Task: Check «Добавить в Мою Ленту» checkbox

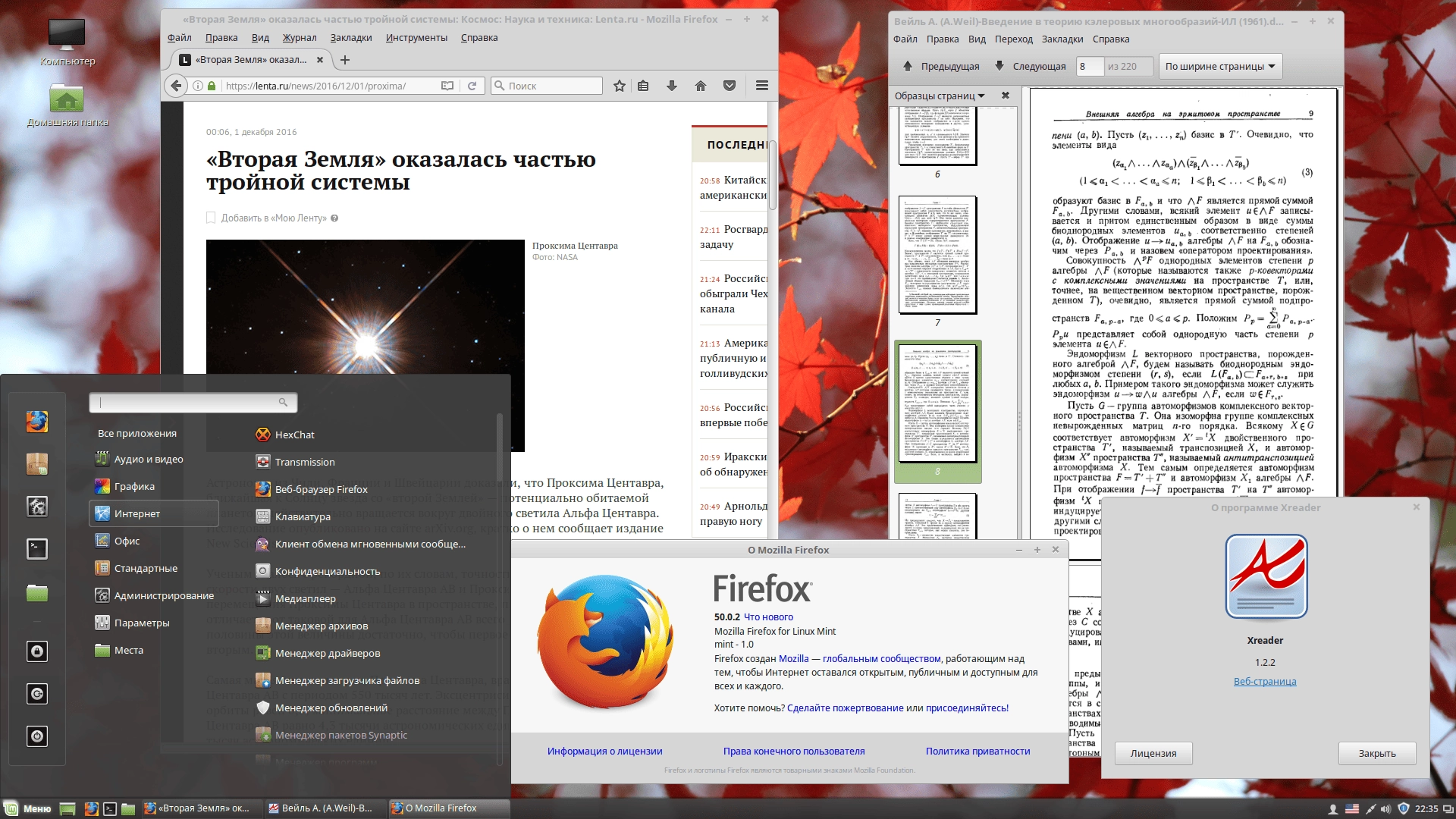Action: click(x=211, y=218)
